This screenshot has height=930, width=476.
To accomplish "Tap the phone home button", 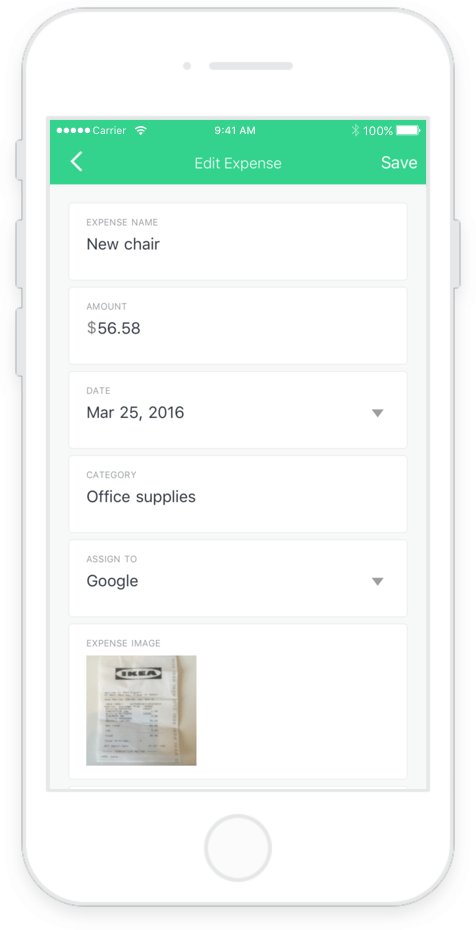I will click(x=238, y=848).
